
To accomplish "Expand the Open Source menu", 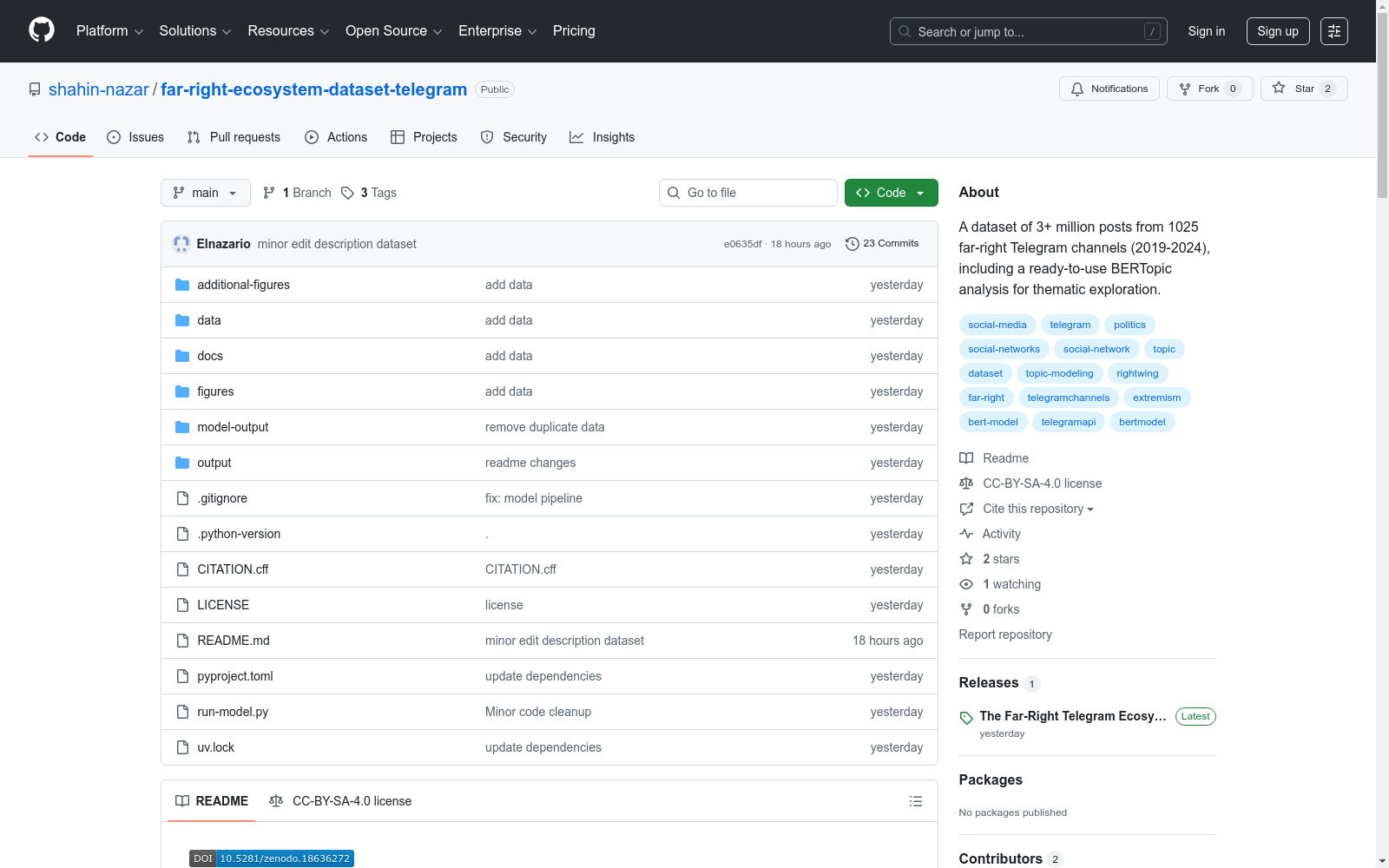I will [x=394, y=31].
